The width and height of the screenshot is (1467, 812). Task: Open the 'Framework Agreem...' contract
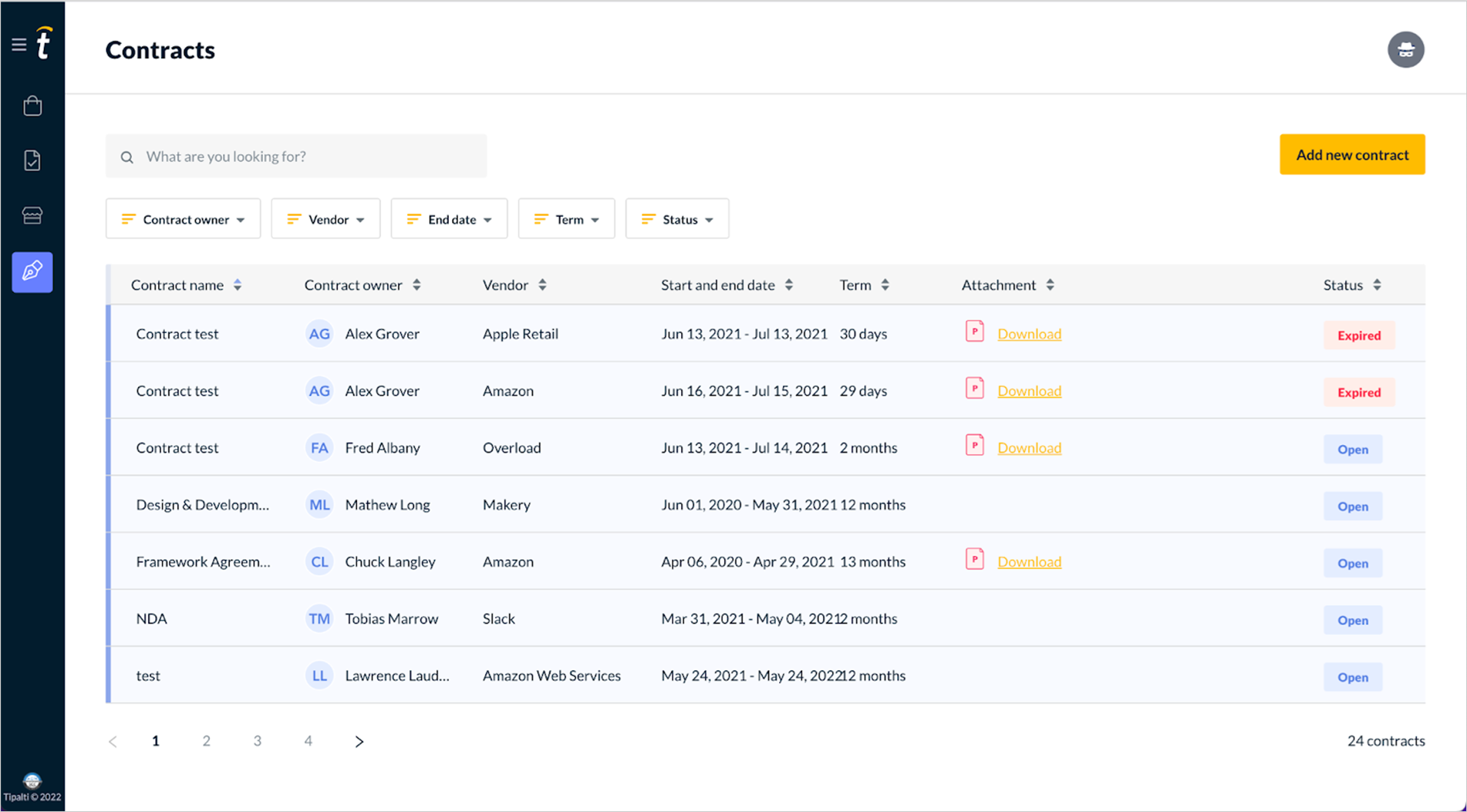(203, 562)
